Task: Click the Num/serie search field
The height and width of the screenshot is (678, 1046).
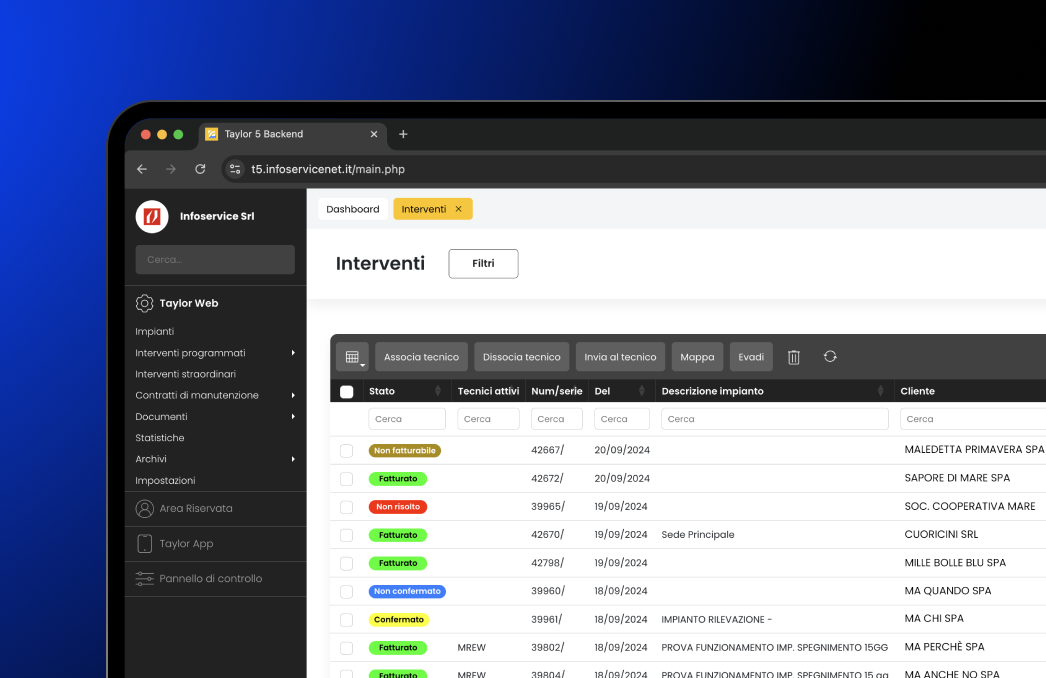Action: click(x=557, y=419)
